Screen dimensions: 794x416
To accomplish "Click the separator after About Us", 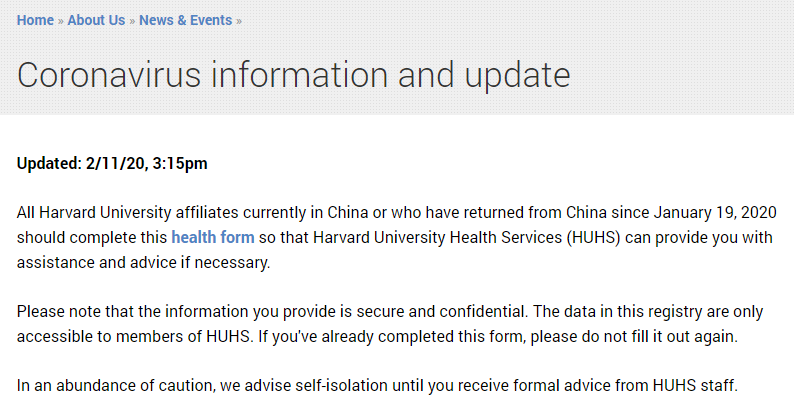I will (x=132, y=20).
